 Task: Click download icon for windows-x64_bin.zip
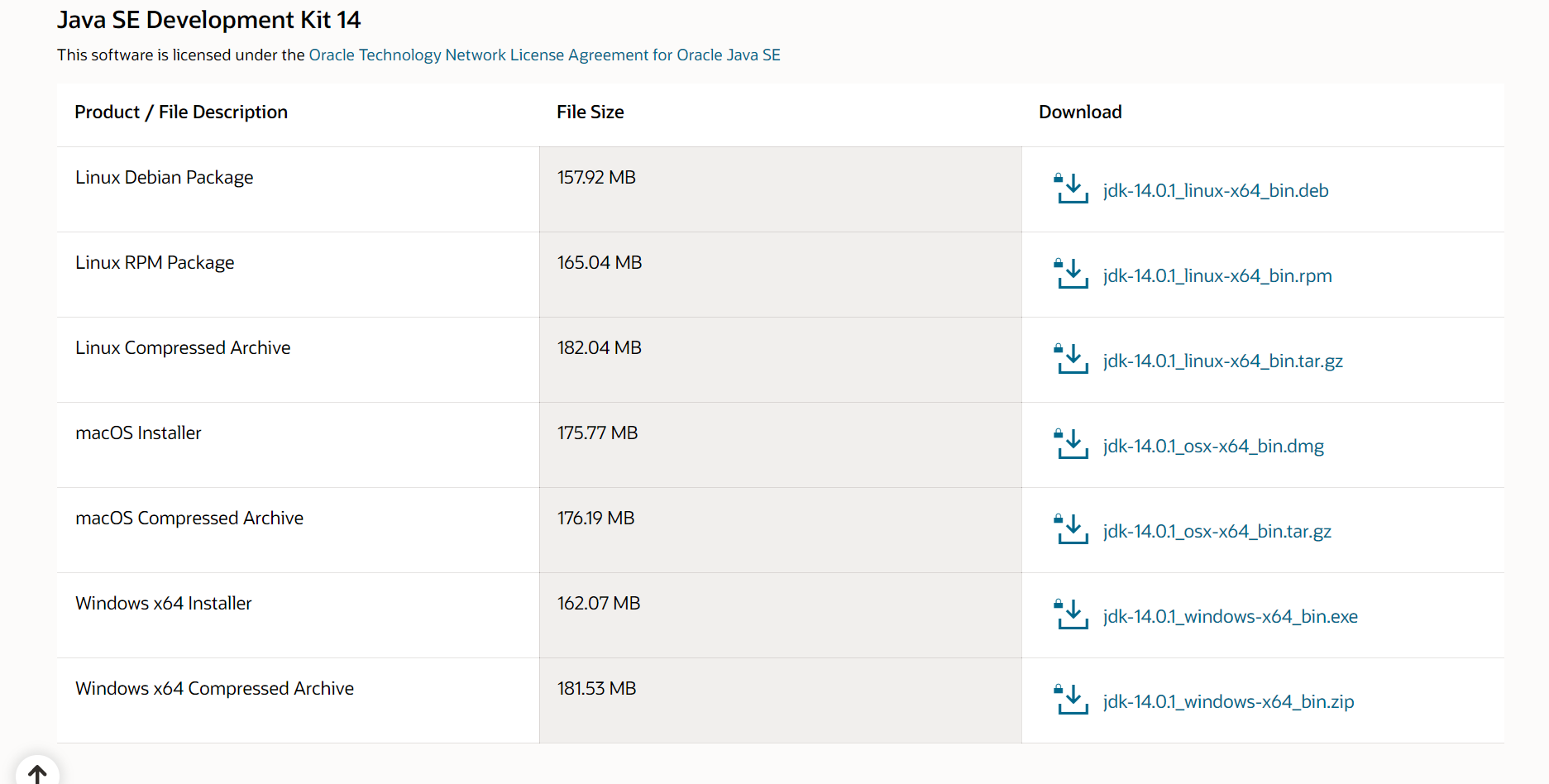pos(1072,700)
